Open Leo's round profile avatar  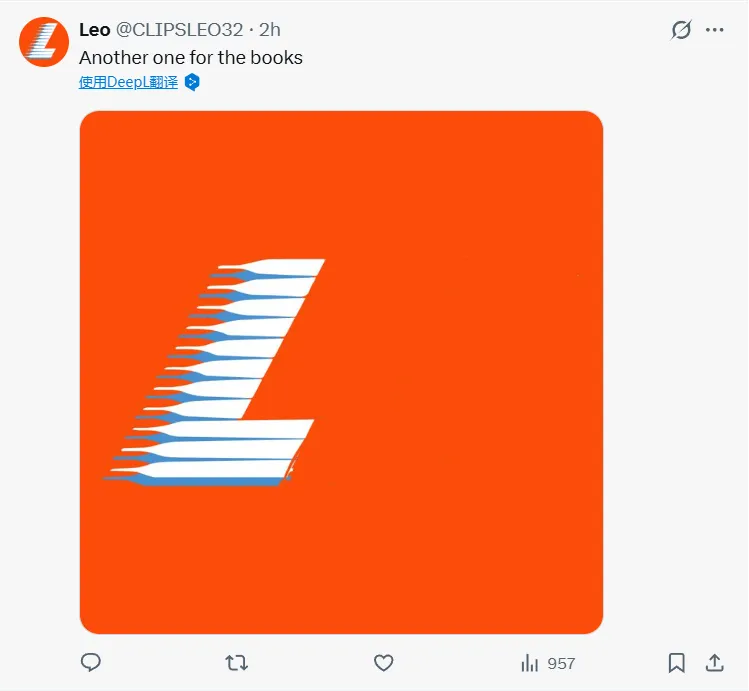point(43,42)
